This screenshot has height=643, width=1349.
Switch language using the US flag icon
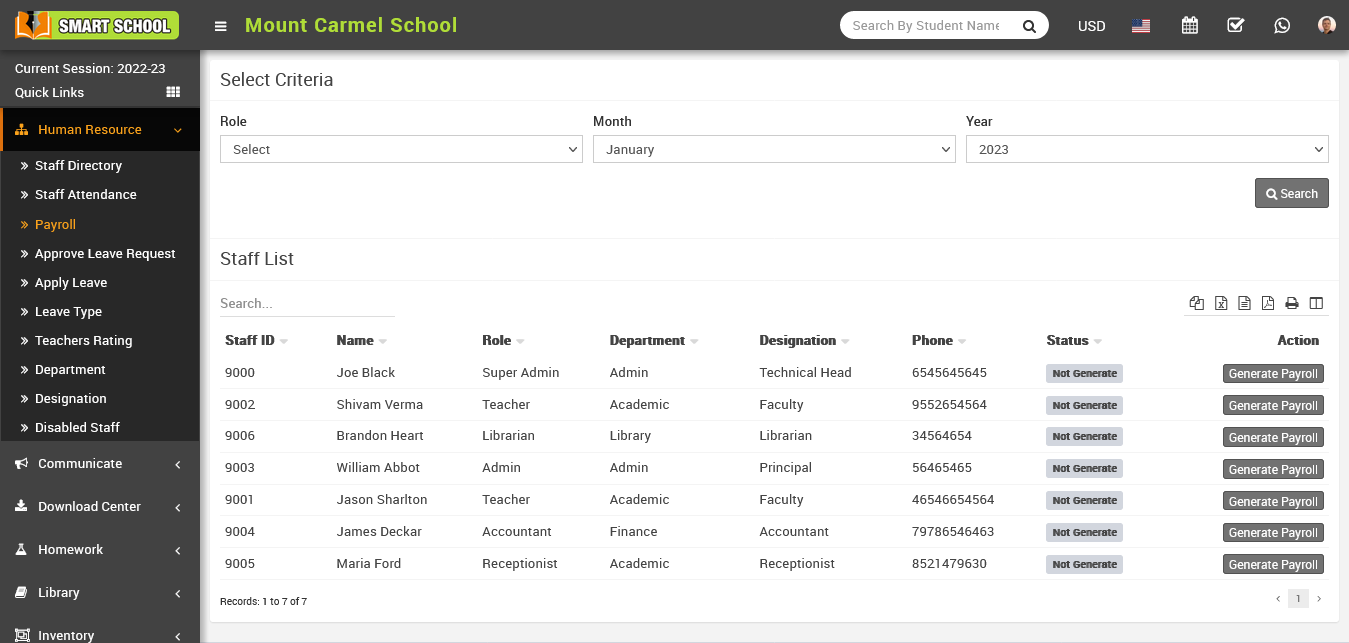[1141, 26]
